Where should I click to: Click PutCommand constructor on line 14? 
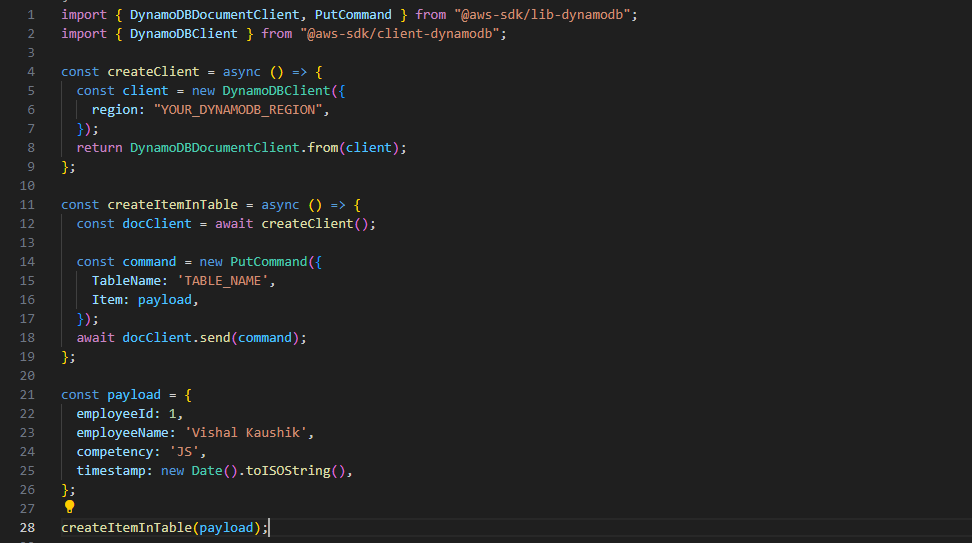[x=268, y=262]
